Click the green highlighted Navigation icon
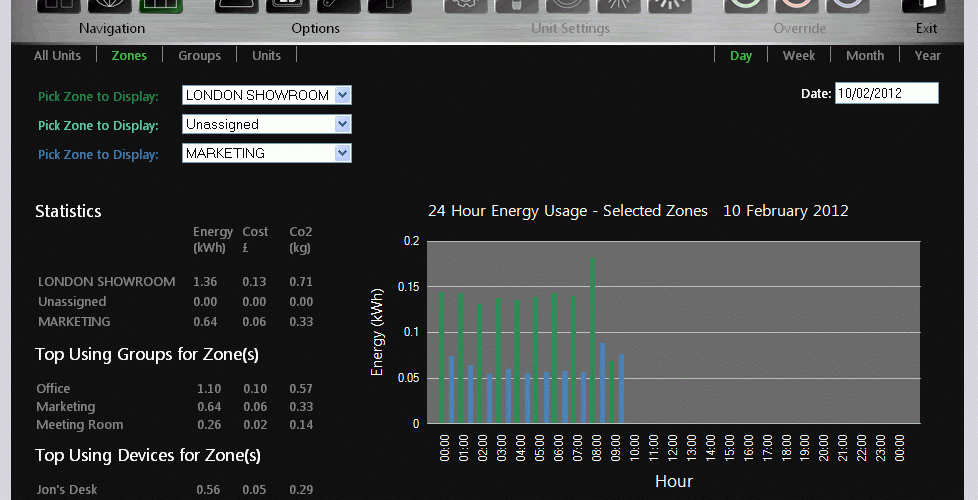Screen dimensions: 978x500 [x=161, y=6]
